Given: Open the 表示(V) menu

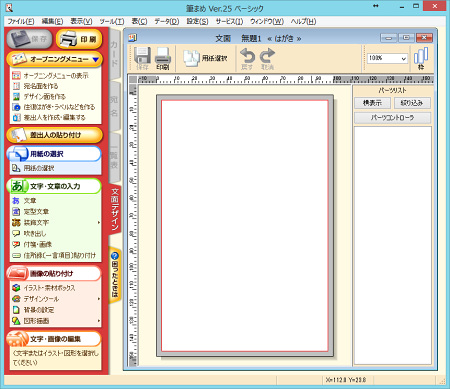Looking at the screenshot, I should coord(81,21).
